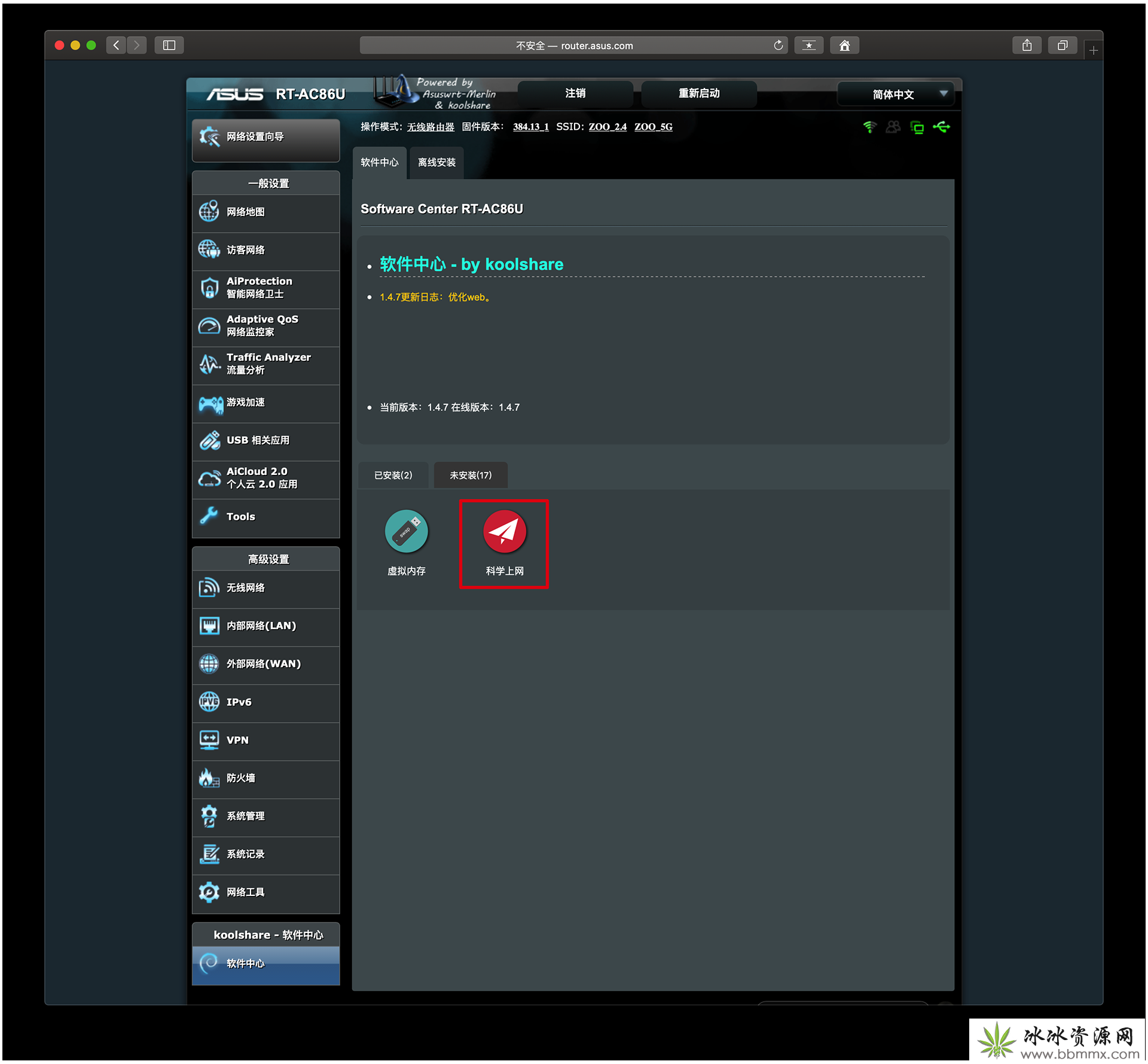Open IPv6 icon in advanced settings
1148x1064 pixels.
(209, 702)
